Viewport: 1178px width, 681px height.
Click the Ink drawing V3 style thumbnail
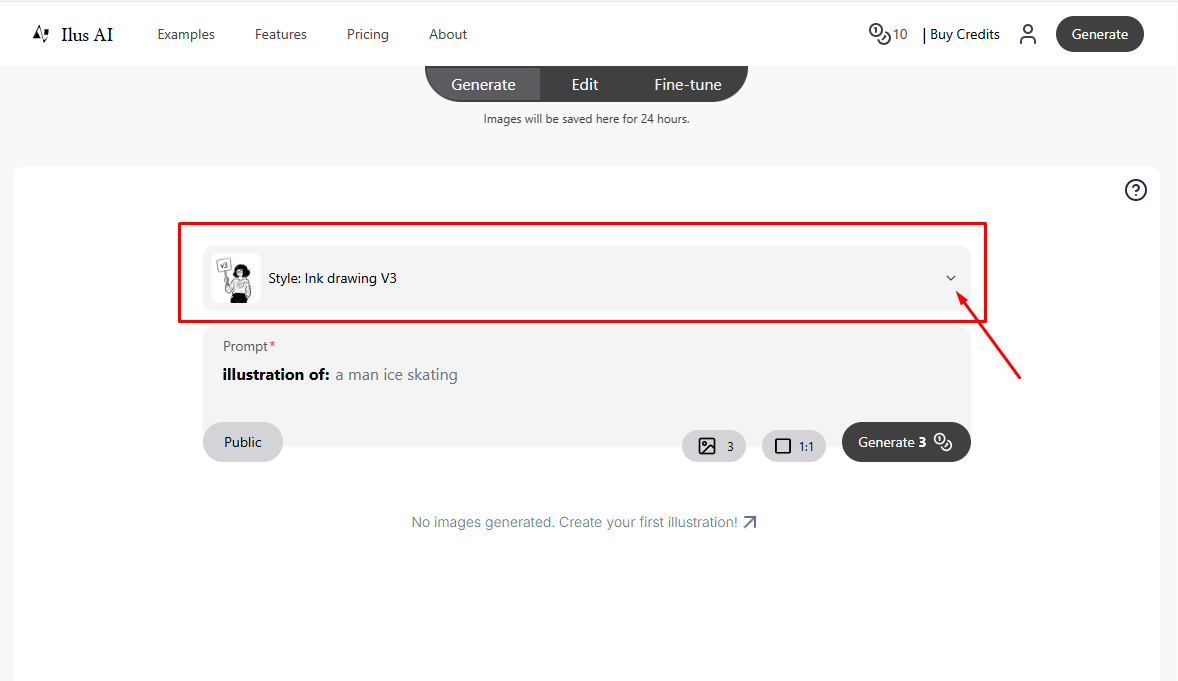click(236, 278)
